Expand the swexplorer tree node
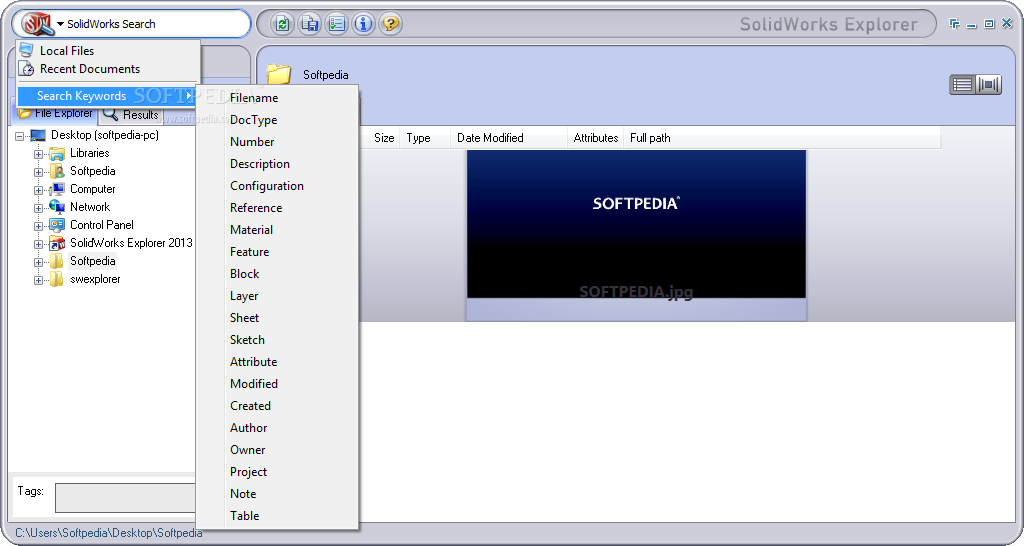Viewport: 1024px width, 546px height. click(x=39, y=280)
